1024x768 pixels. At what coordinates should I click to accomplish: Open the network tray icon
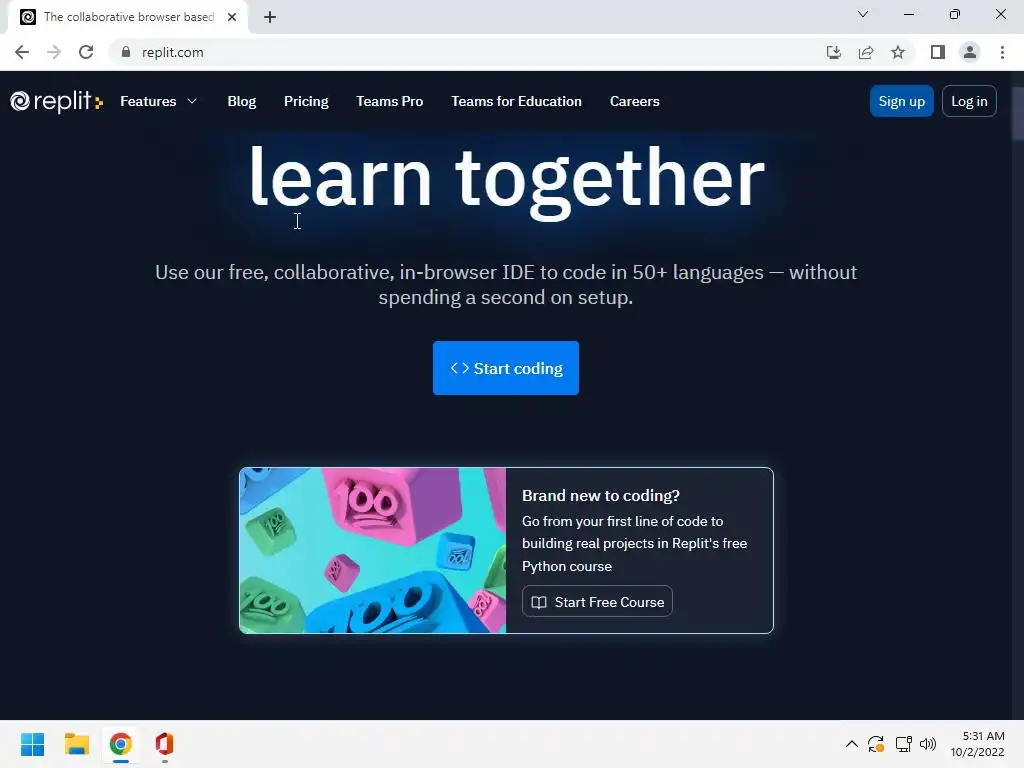pos(903,744)
